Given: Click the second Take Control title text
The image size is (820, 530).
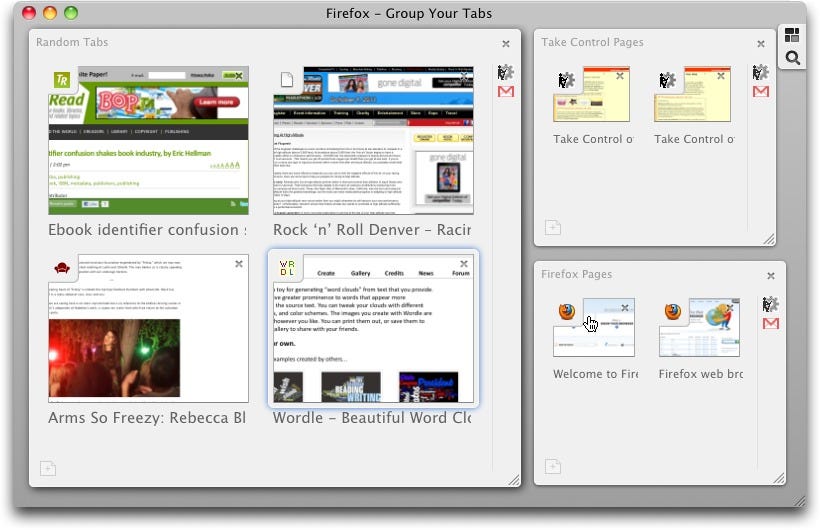Looking at the screenshot, I should pos(694,139).
